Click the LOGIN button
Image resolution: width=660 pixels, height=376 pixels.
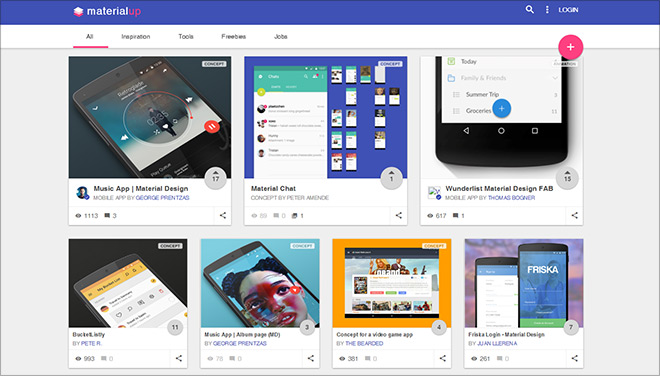point(568,10)
